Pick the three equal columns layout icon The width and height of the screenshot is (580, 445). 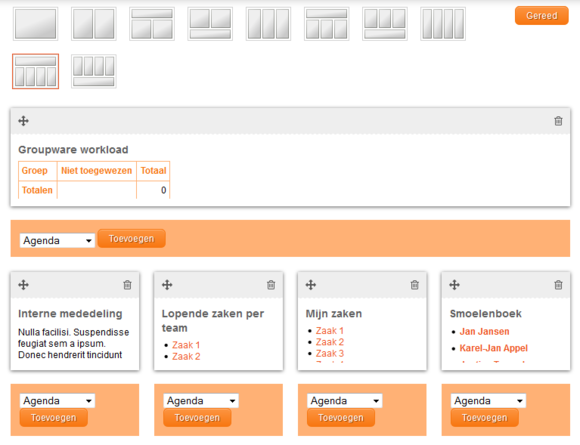tap(268, 24)
